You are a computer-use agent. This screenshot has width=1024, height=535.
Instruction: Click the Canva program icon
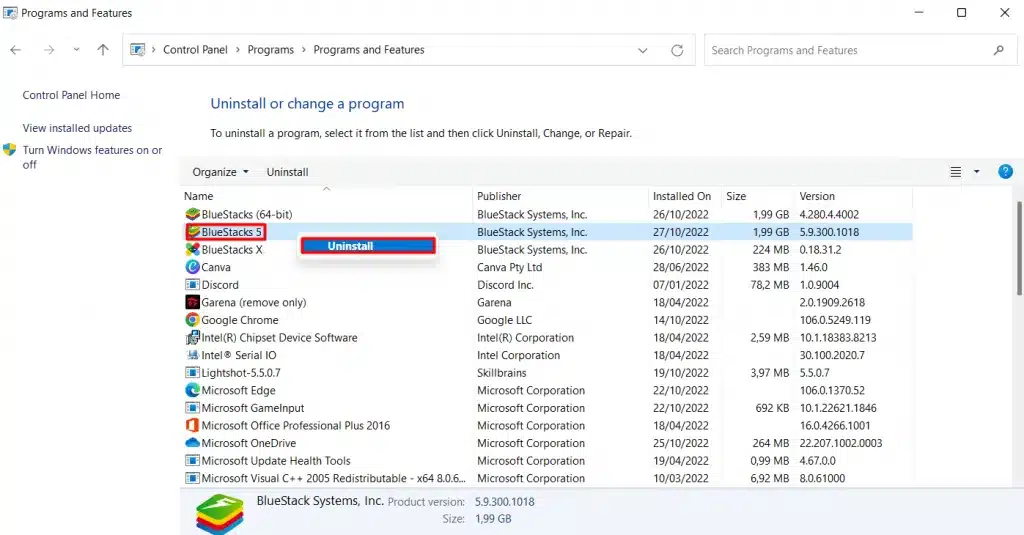(192, 267)
